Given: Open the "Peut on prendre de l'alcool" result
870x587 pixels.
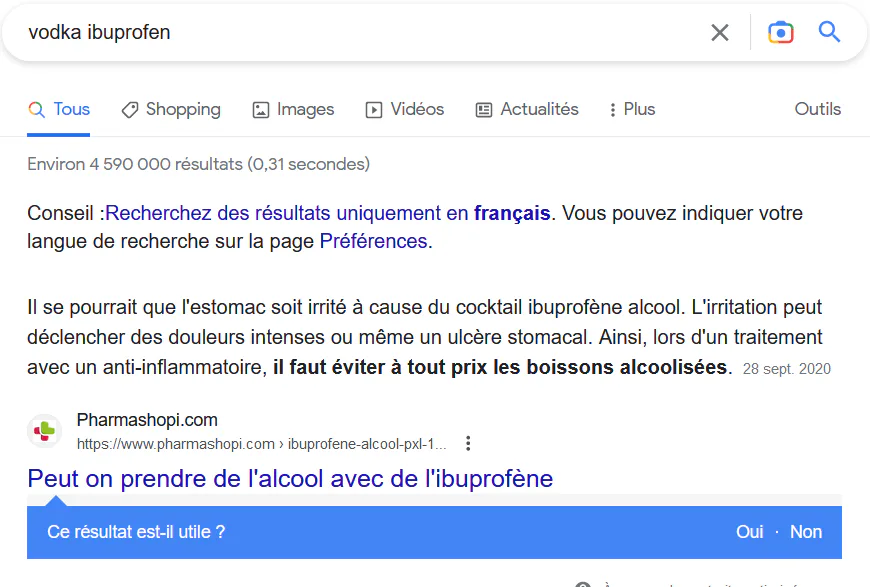Looking at the screenshot, I should click(290, 479).
